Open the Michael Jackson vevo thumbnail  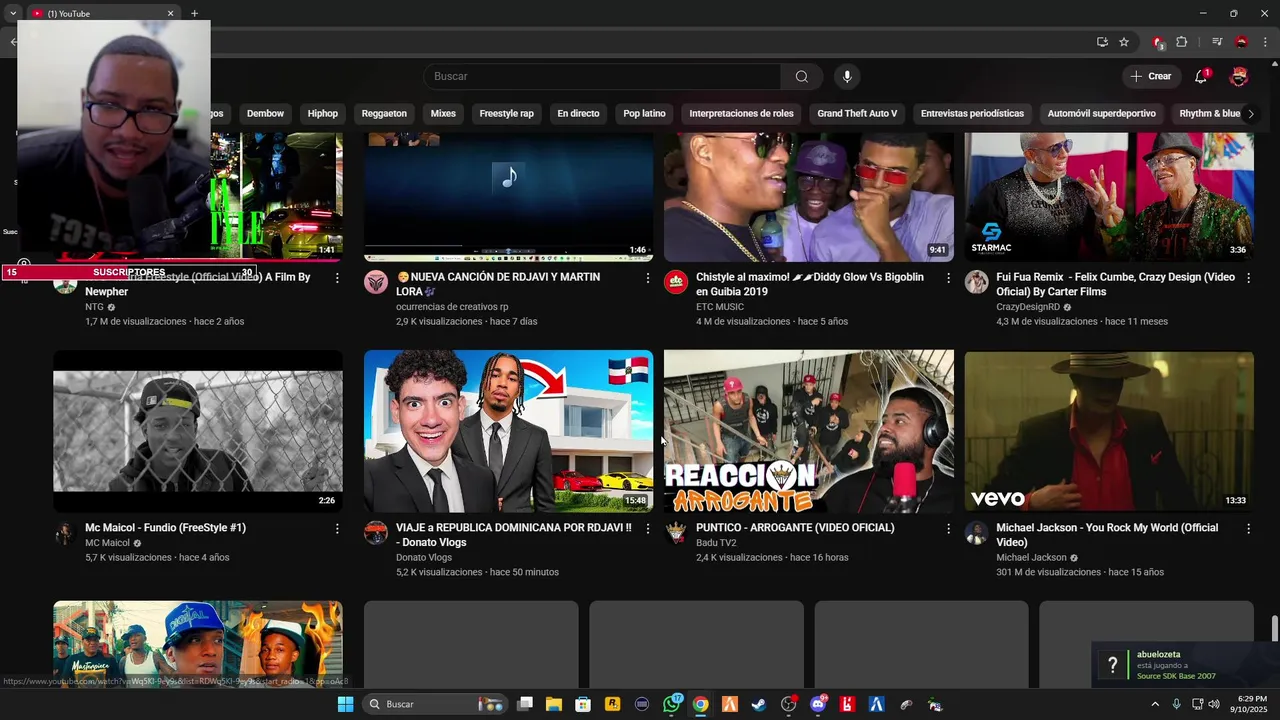(x=1109, y=431)
